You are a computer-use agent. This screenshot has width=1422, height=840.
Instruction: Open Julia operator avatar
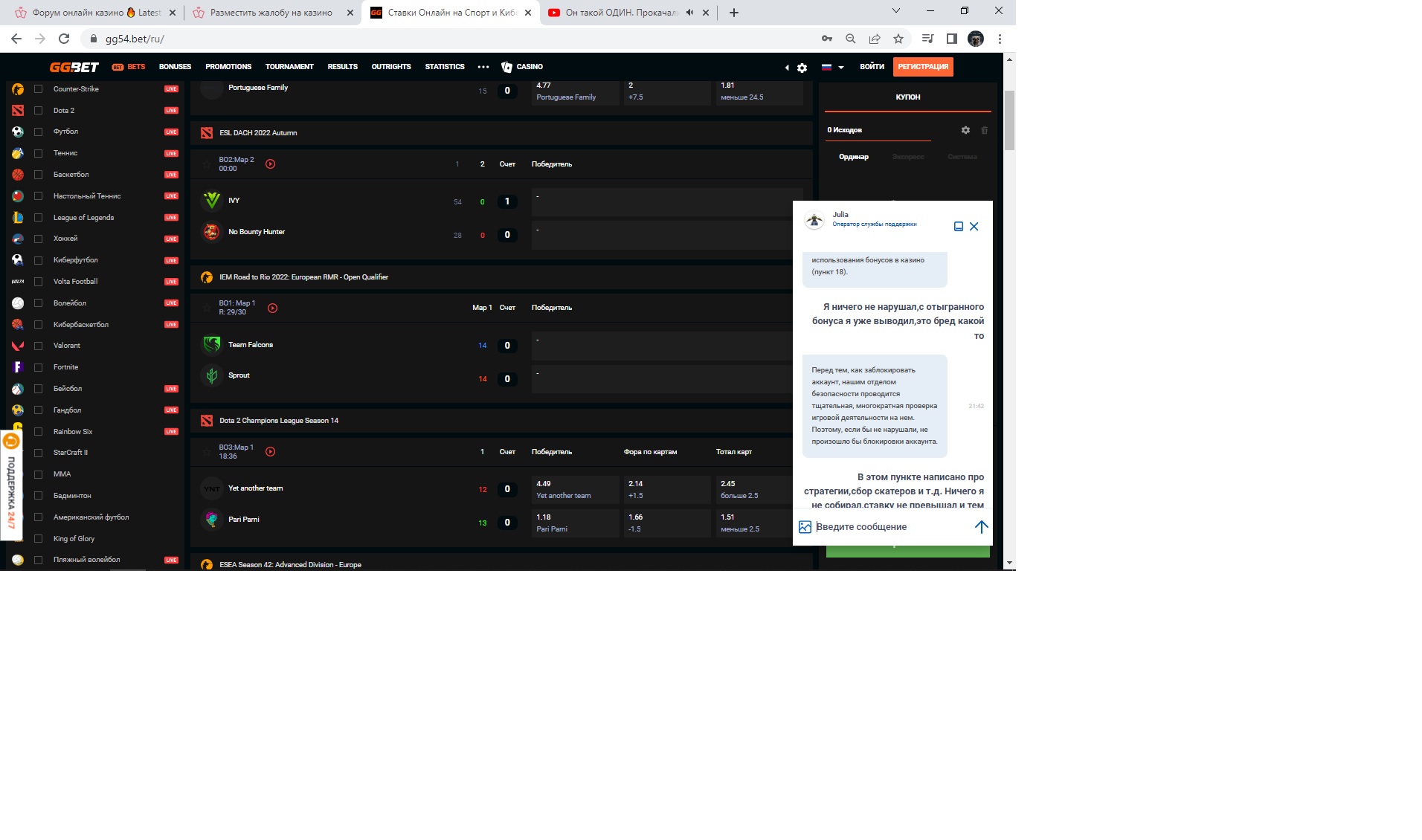click(x=814, y=220)
